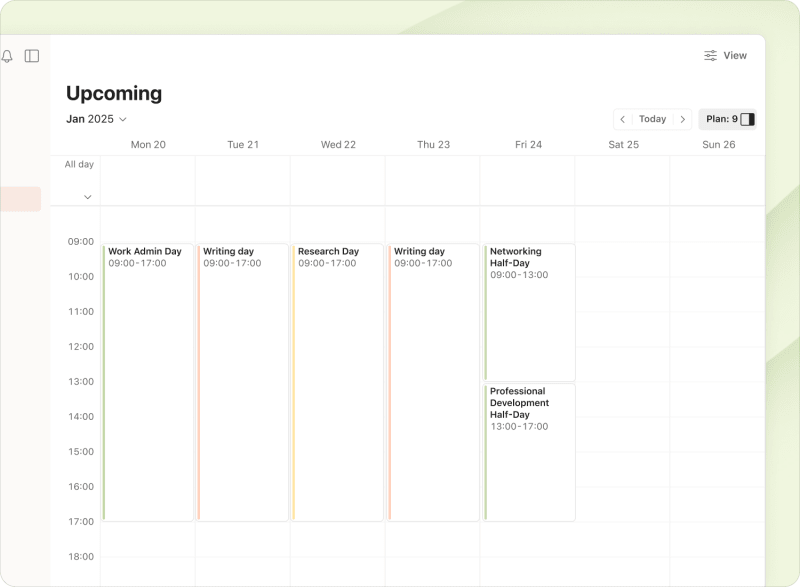Select Thursday's Writing day event
The height and width of the screenshot is (587, 800).
pyautogui.click(x=433, y=380)
